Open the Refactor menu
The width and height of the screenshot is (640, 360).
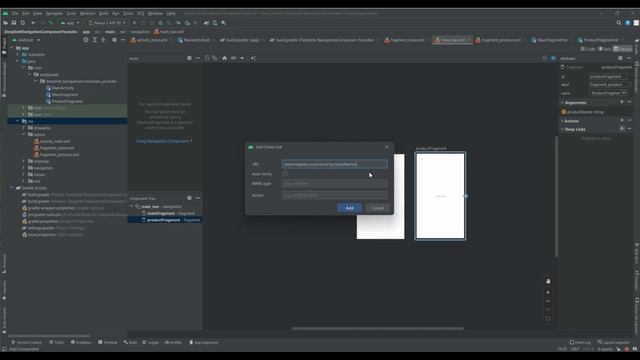87,13
